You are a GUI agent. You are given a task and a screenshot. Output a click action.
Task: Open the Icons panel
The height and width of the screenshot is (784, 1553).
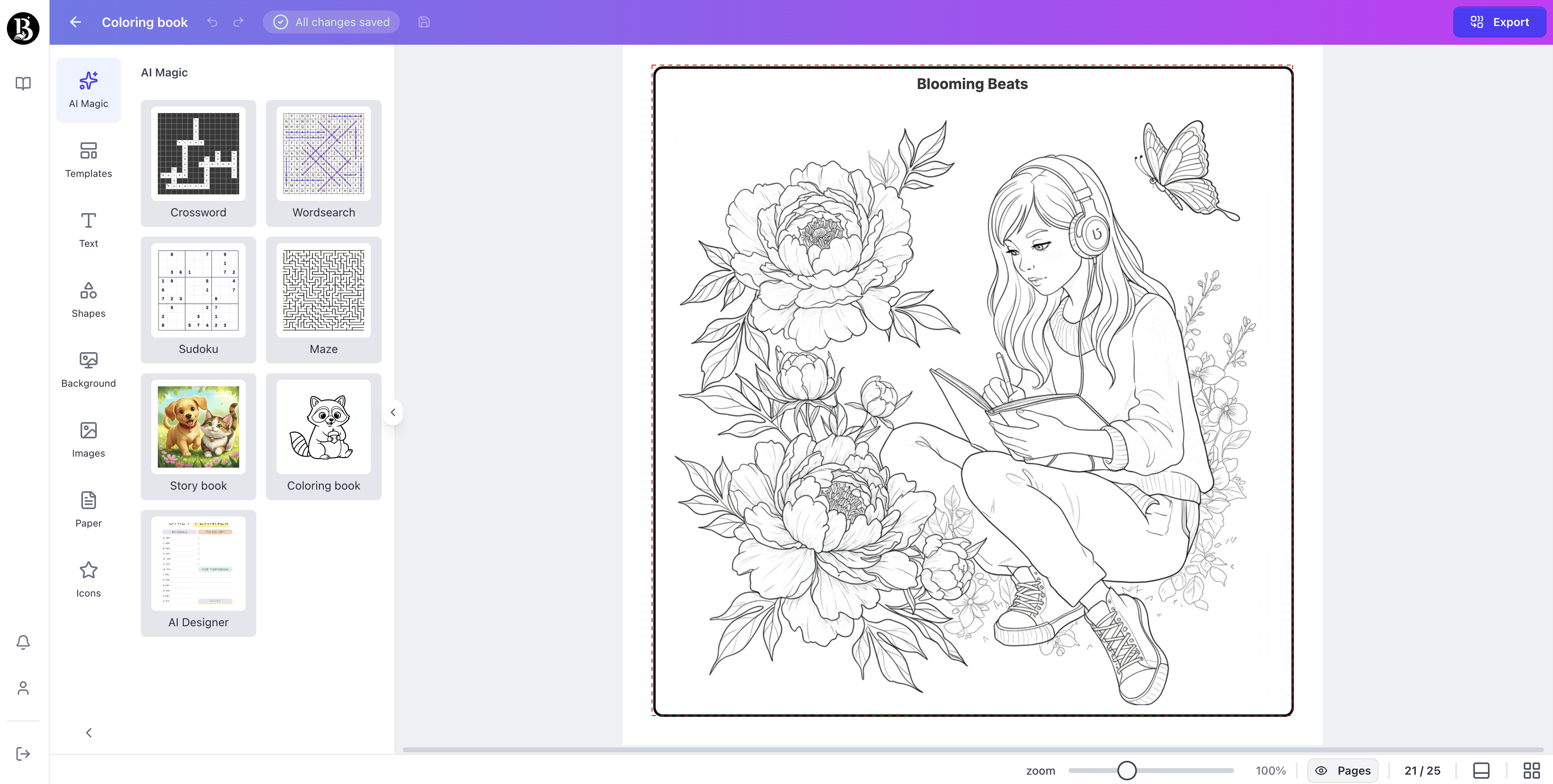click(89, 579)
